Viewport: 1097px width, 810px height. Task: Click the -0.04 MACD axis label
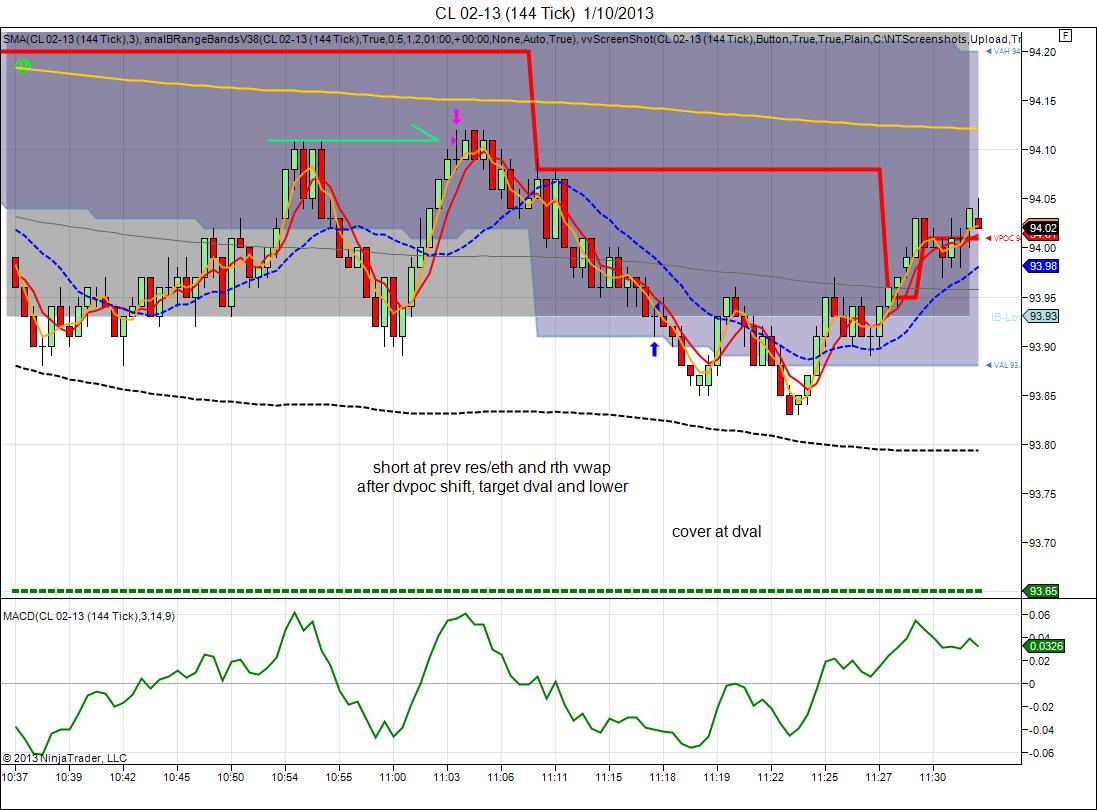point(1039,730)
